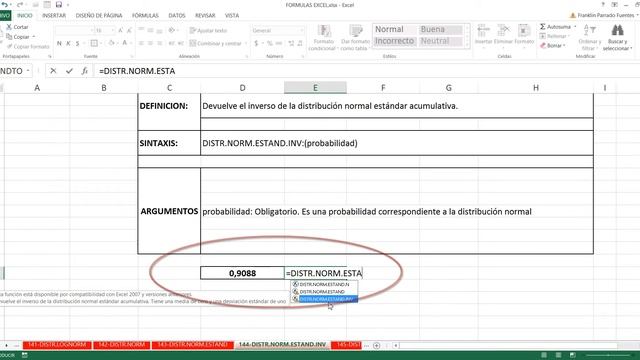Open Formato condicional menu
This screenshot has height=360, width=640.
324,38
